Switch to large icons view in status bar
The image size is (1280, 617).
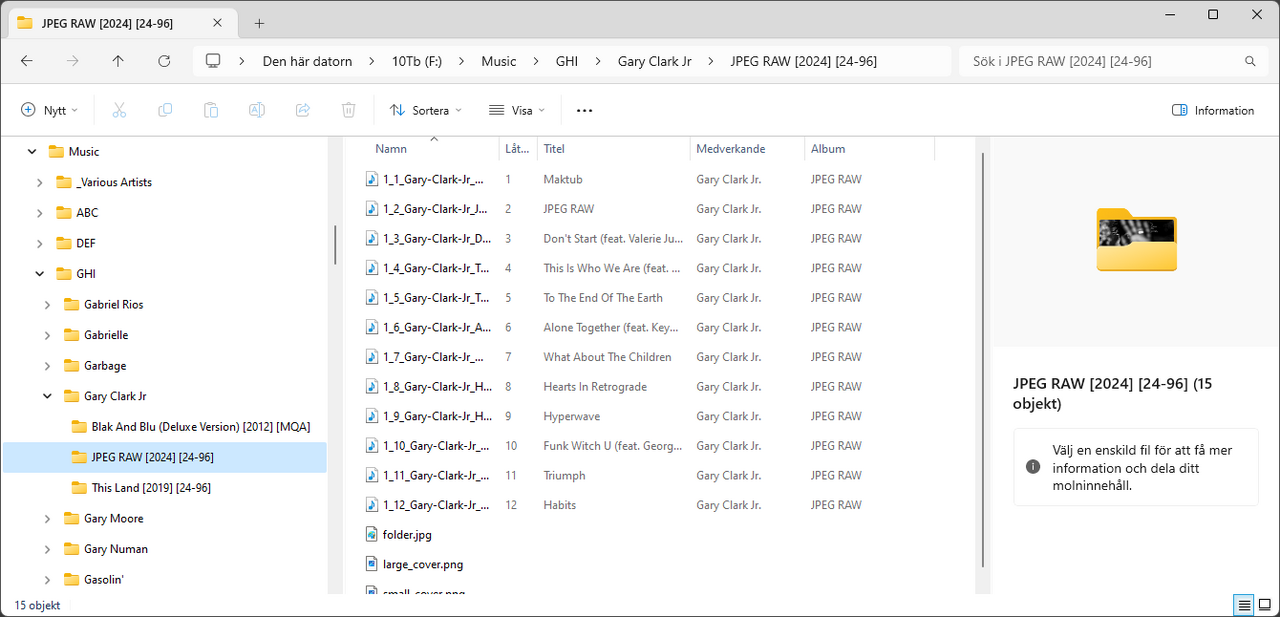tap(1265, 605)
